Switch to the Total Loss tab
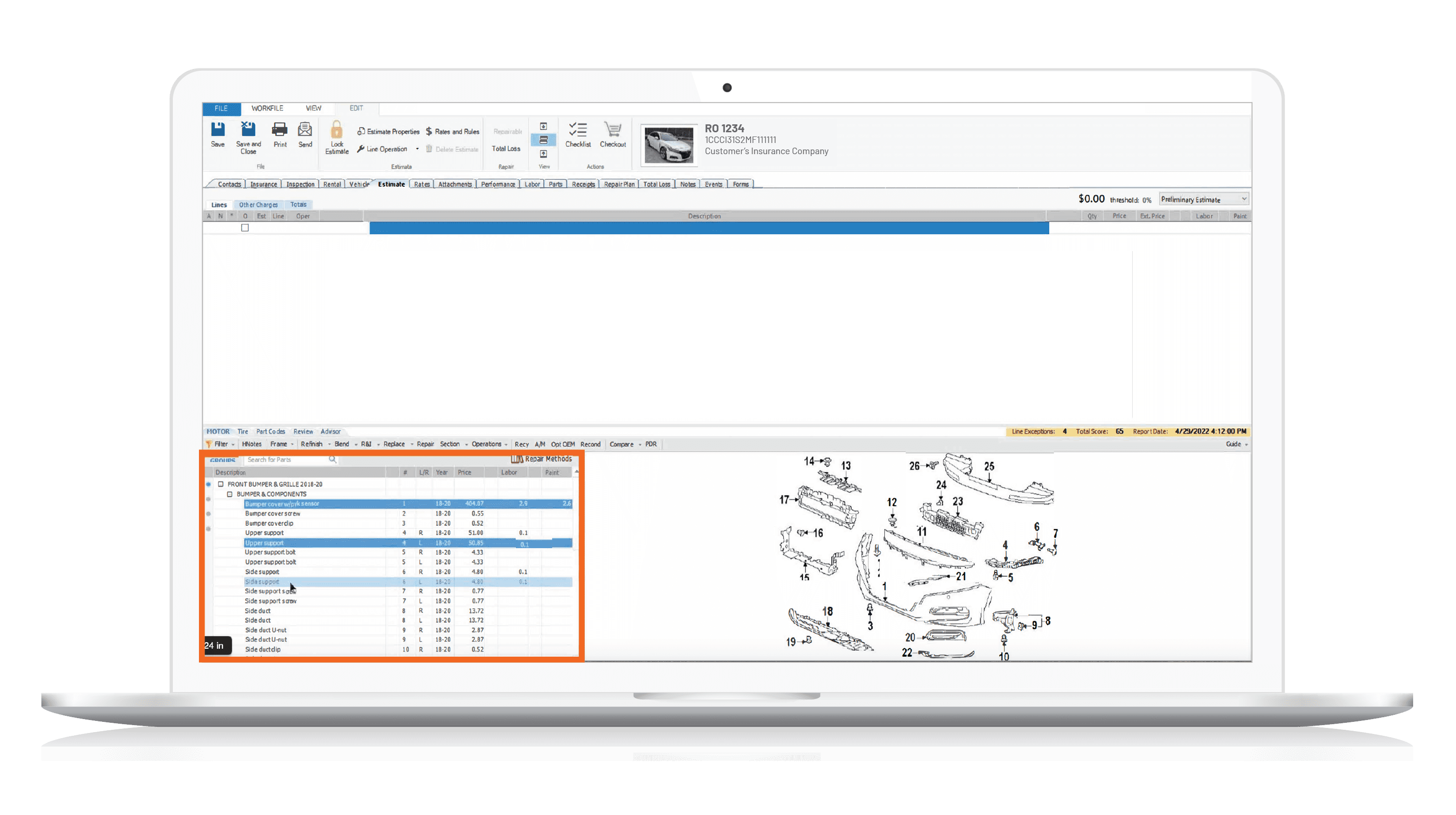 coord(656,184)
